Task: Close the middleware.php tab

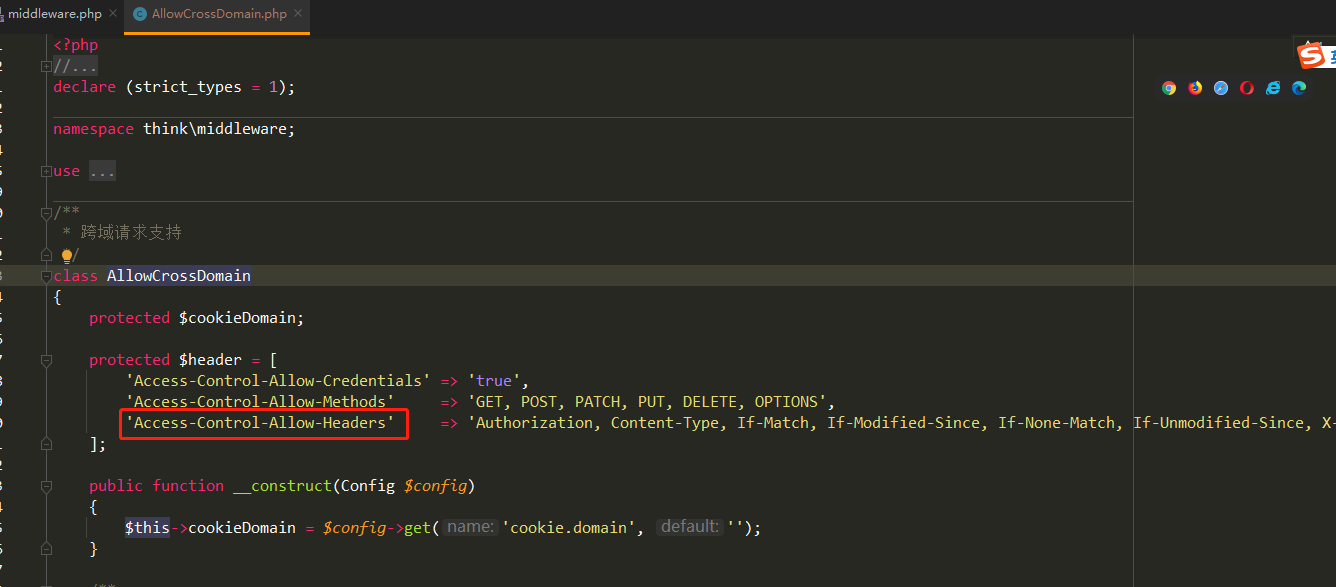Action: coord(111,14)
